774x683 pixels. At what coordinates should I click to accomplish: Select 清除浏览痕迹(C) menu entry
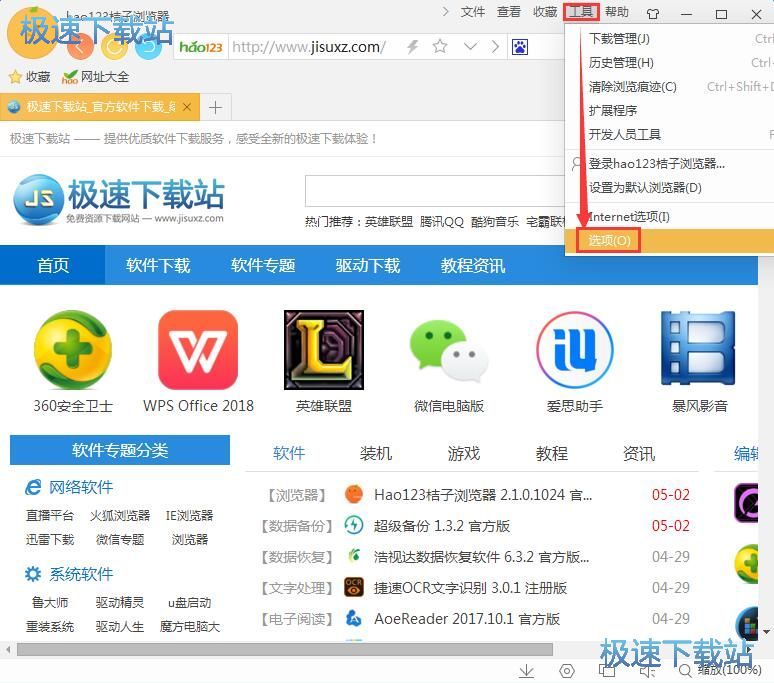669,87
